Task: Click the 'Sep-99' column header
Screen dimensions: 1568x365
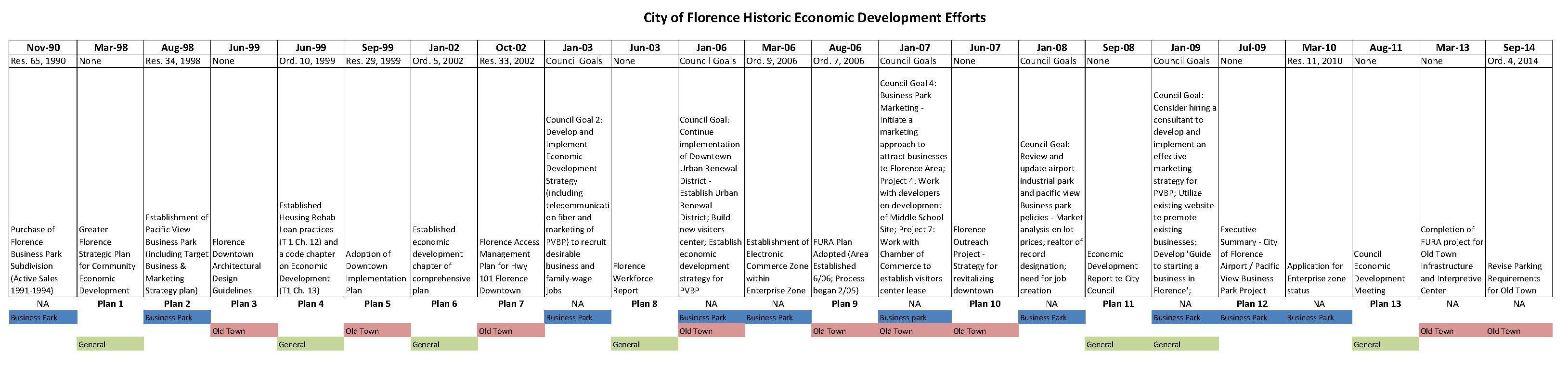Action: [x=377, y=48]
